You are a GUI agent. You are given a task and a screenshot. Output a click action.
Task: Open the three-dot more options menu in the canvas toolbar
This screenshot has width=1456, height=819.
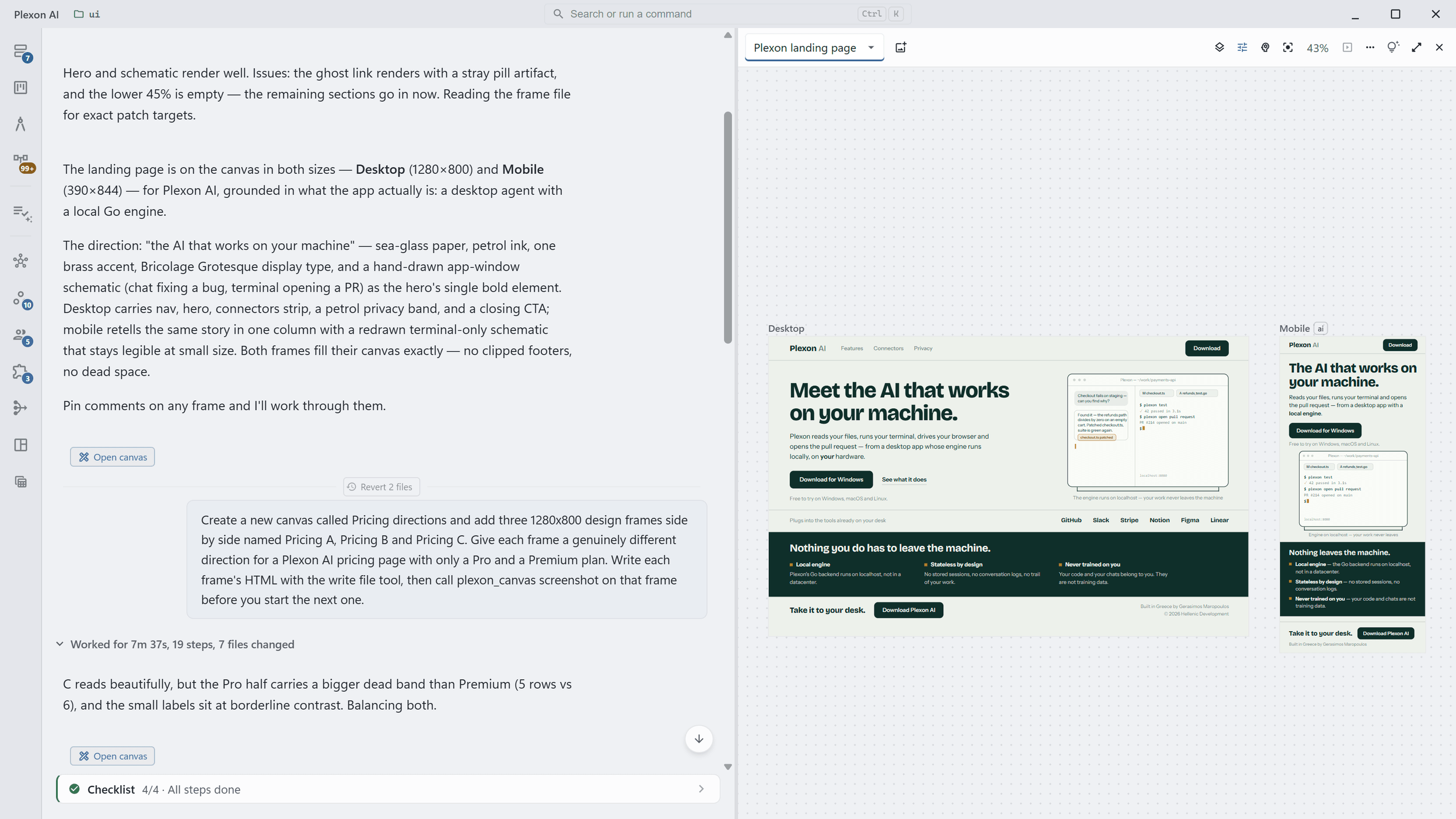click(1370, 47)
